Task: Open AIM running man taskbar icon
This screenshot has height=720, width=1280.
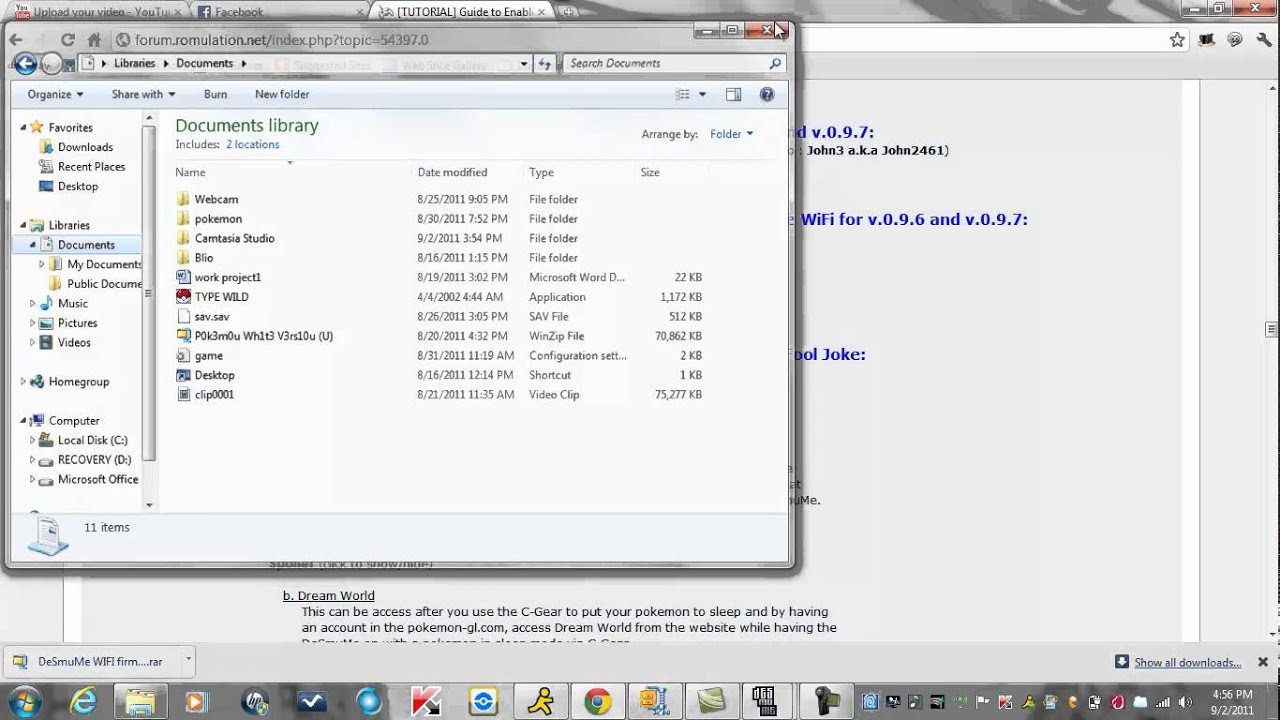Action: (x=541, y=701)
